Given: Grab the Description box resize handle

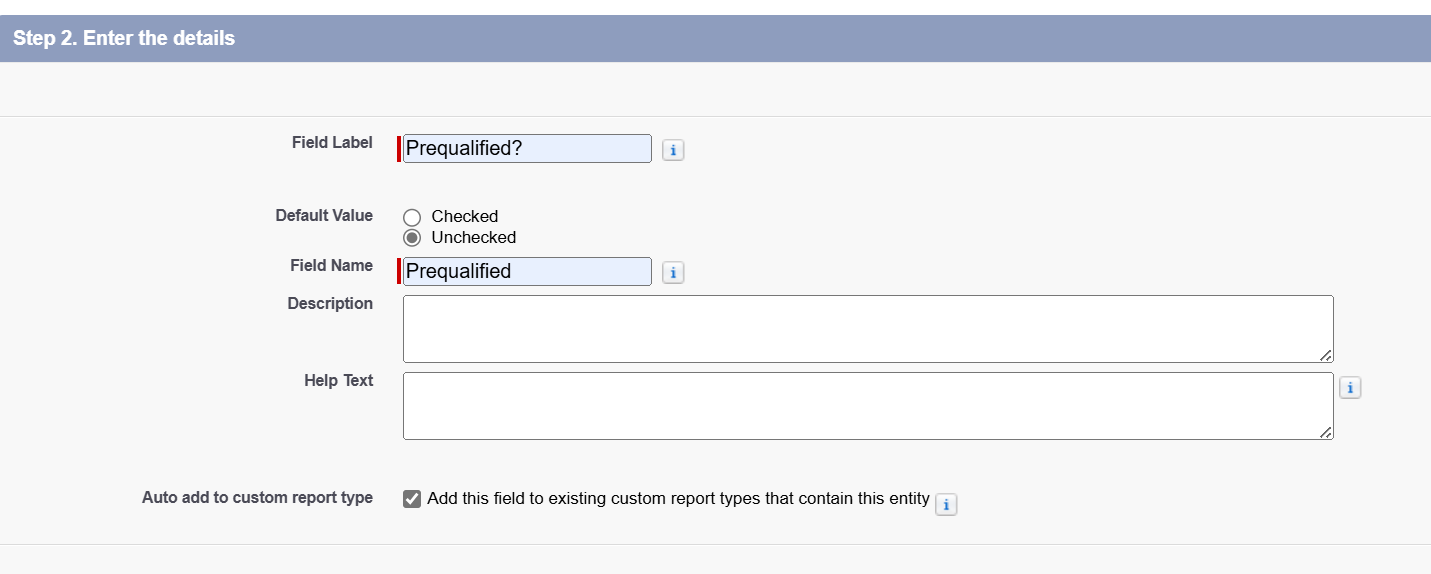Looking at the screenshot, I should point(1326,355).
